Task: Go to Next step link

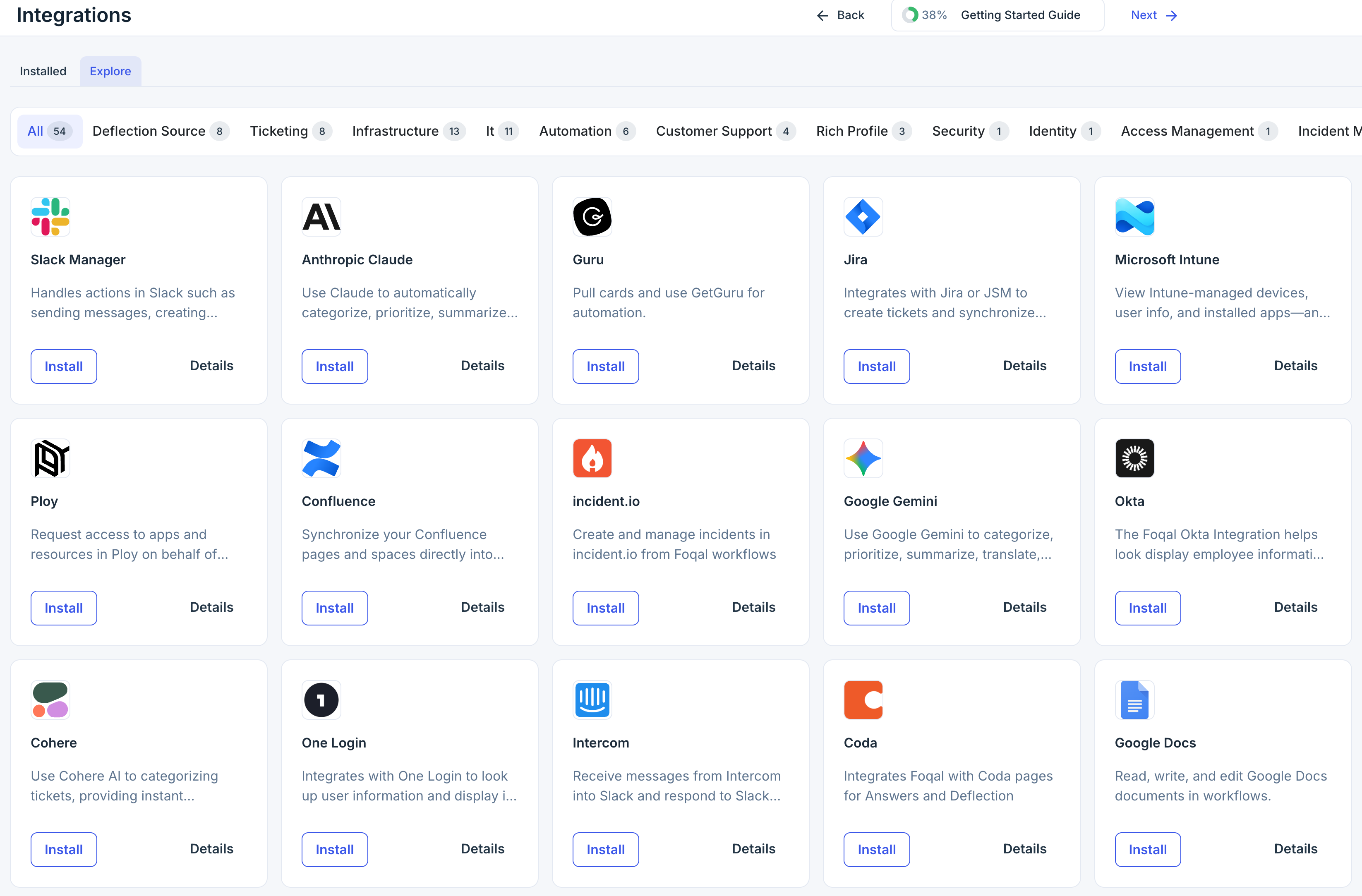Action: pyautogui.click(x=1154, y=15)
